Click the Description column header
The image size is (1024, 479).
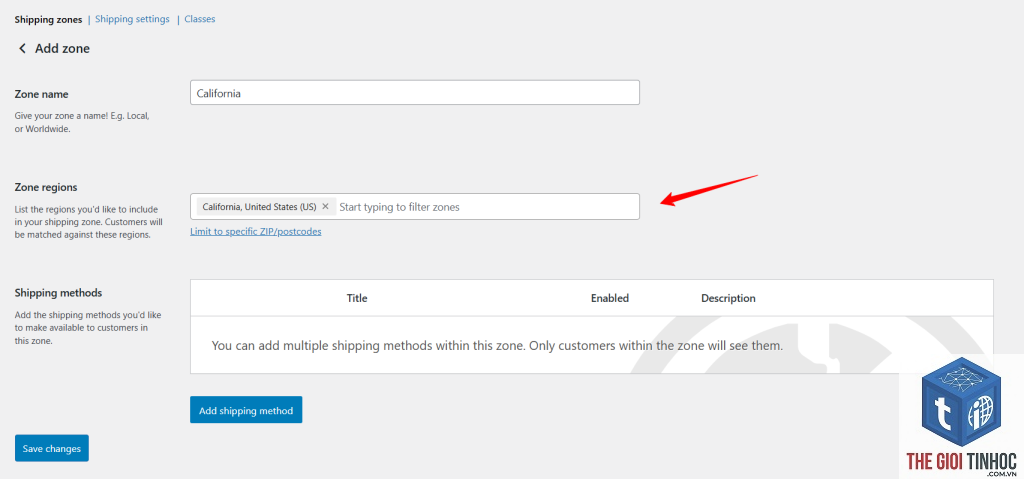(x=728, y=298)
